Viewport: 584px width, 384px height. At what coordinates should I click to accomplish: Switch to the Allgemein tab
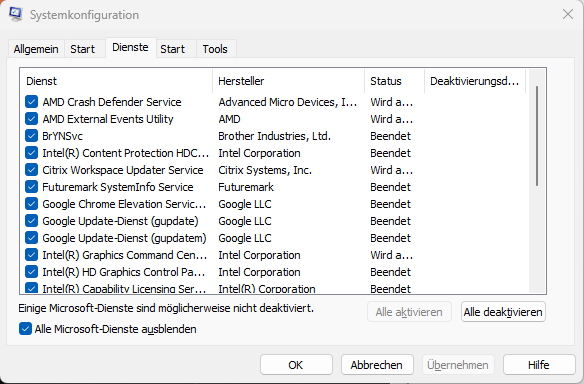pos(36,49)
